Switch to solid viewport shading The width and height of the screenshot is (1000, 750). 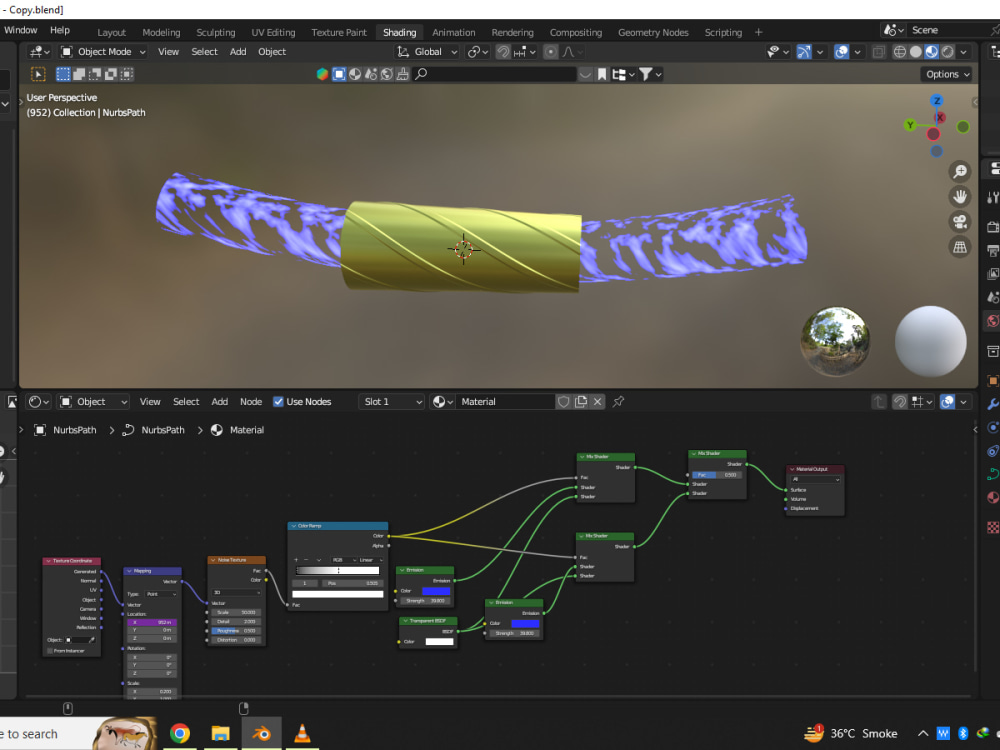coord(916,52)
